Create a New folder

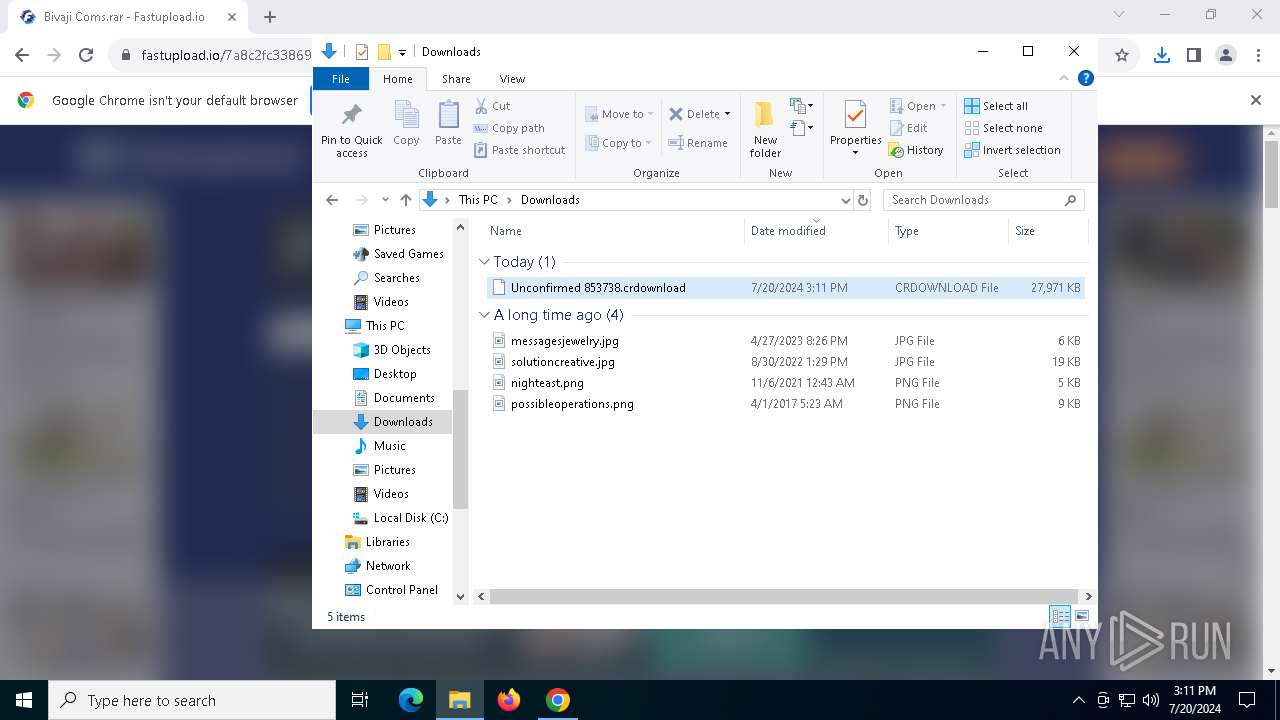[765, 129]
